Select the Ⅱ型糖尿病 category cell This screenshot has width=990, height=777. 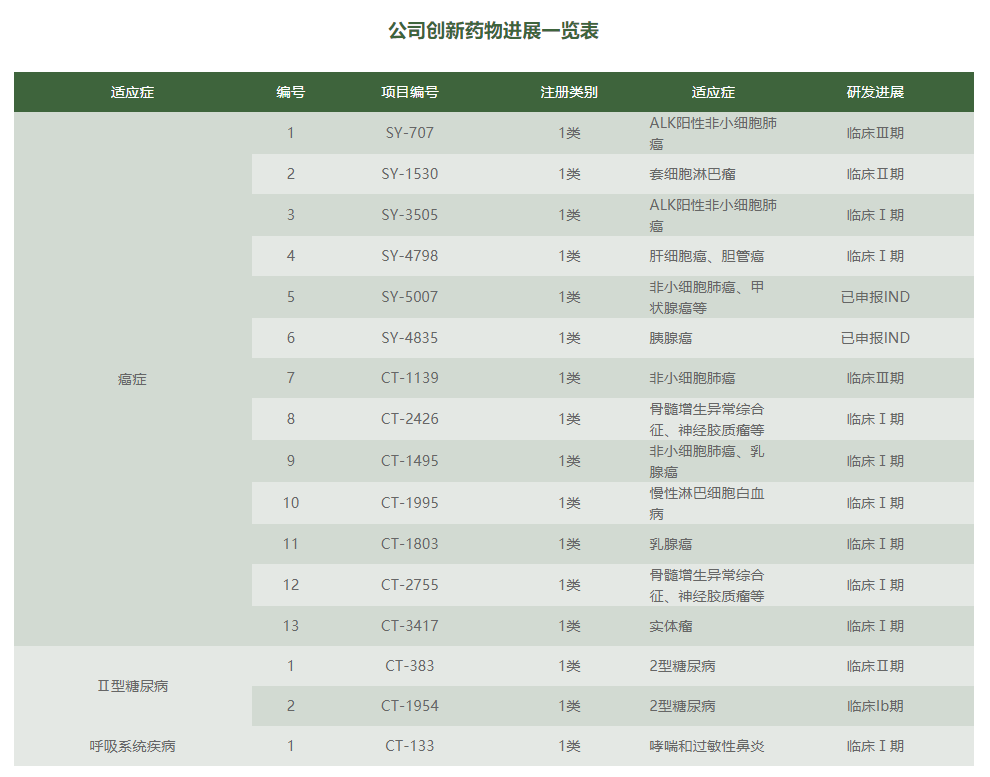[x=132, y=686]
